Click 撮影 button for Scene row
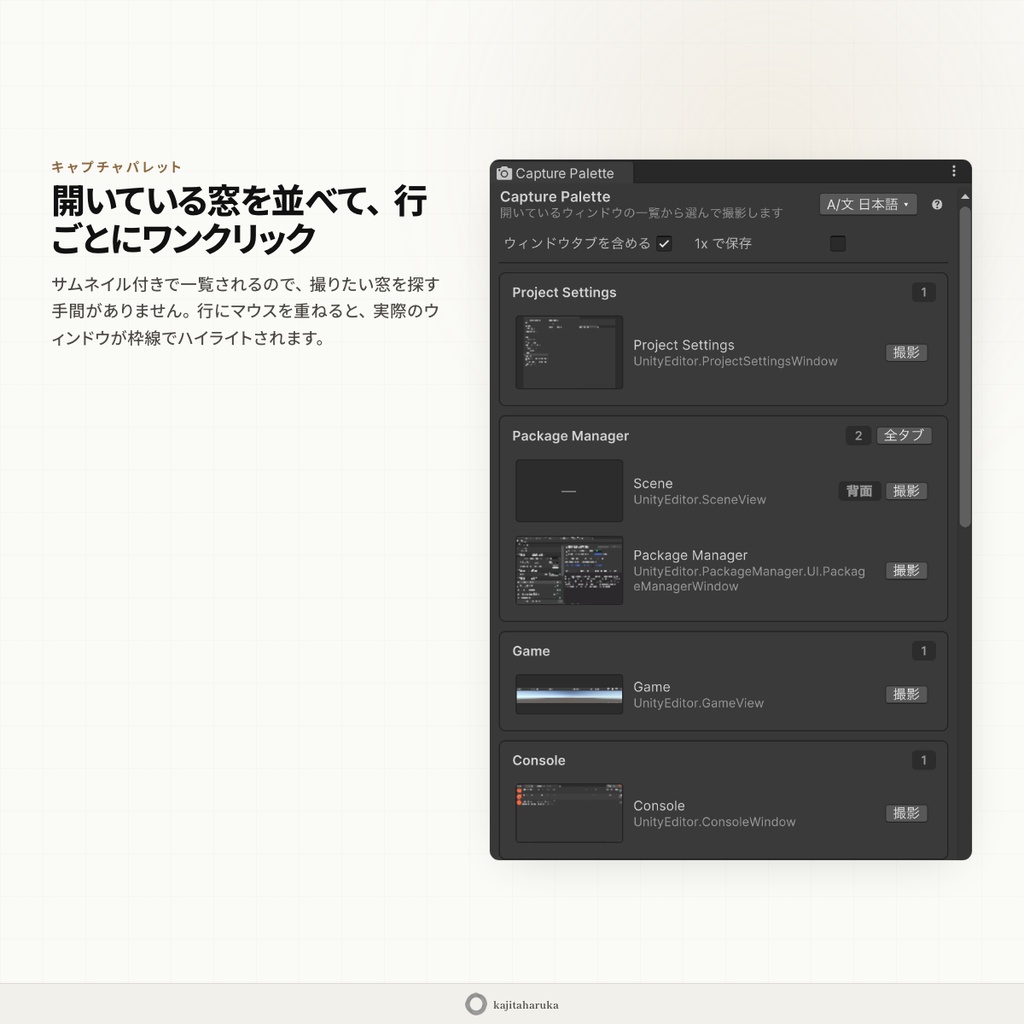The height and width of the screenshot is (1024, 1024). [906, 491]
